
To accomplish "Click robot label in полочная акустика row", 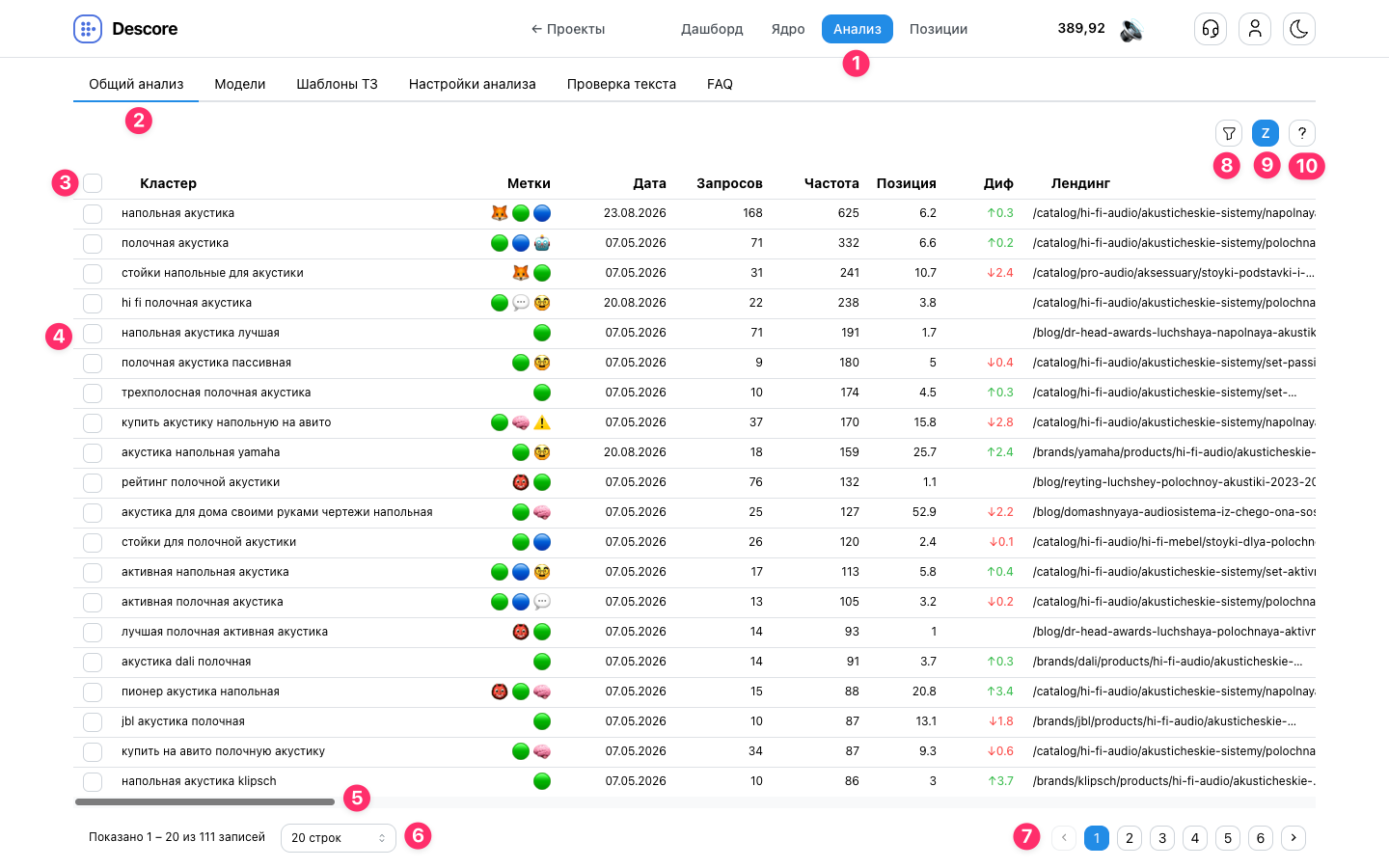I will click(x=542, y=243).
